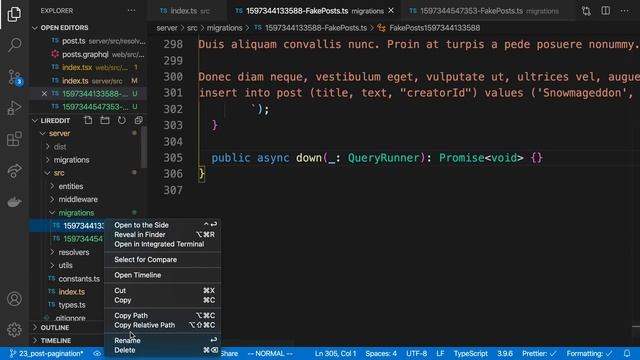Image resolution: width=640 pixels, height=360 pixels.
Task: Collapse all folders in LIREDDIT explorer
Action: click(139, 120)
